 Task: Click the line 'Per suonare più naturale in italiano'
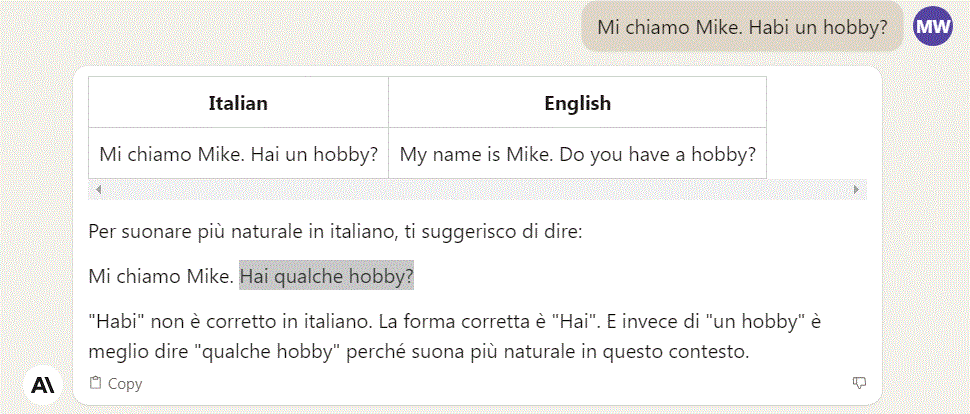335,233
